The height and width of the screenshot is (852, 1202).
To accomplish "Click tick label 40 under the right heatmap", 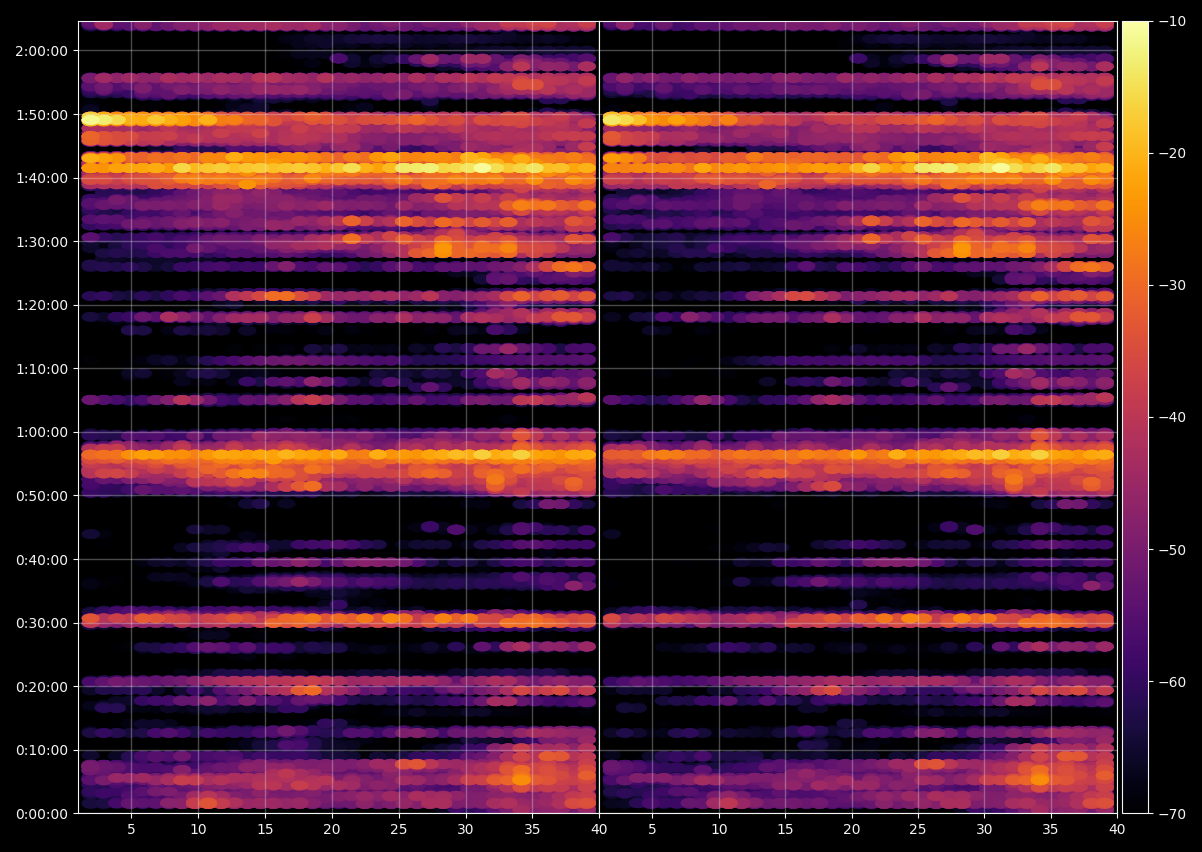I will coord(1118,830).
